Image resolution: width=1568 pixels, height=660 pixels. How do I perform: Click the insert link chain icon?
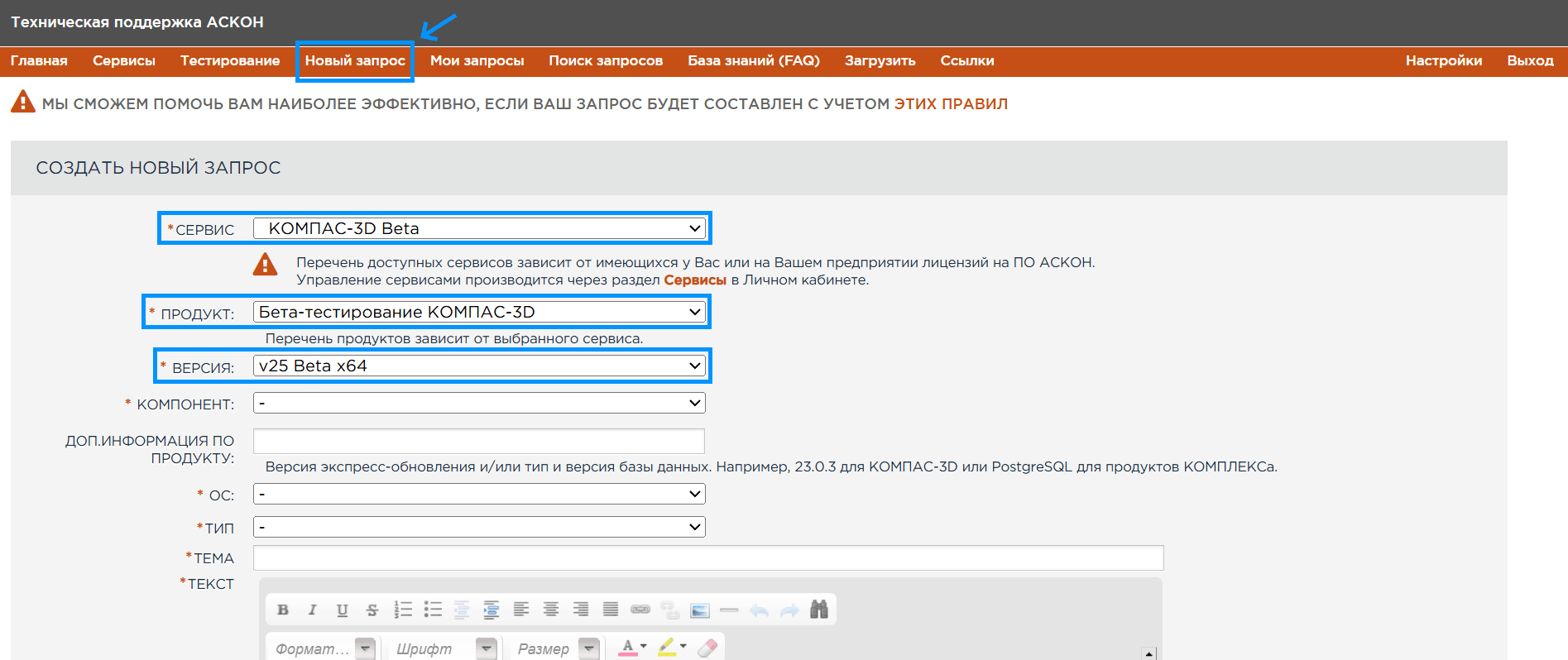[640, 610]
